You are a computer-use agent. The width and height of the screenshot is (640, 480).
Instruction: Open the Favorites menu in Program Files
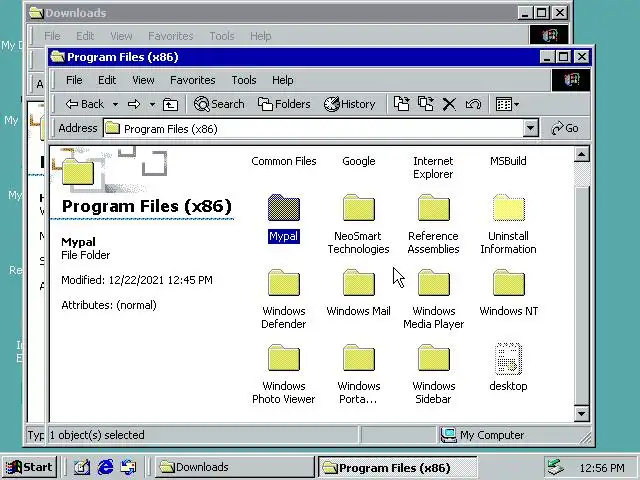193,80
